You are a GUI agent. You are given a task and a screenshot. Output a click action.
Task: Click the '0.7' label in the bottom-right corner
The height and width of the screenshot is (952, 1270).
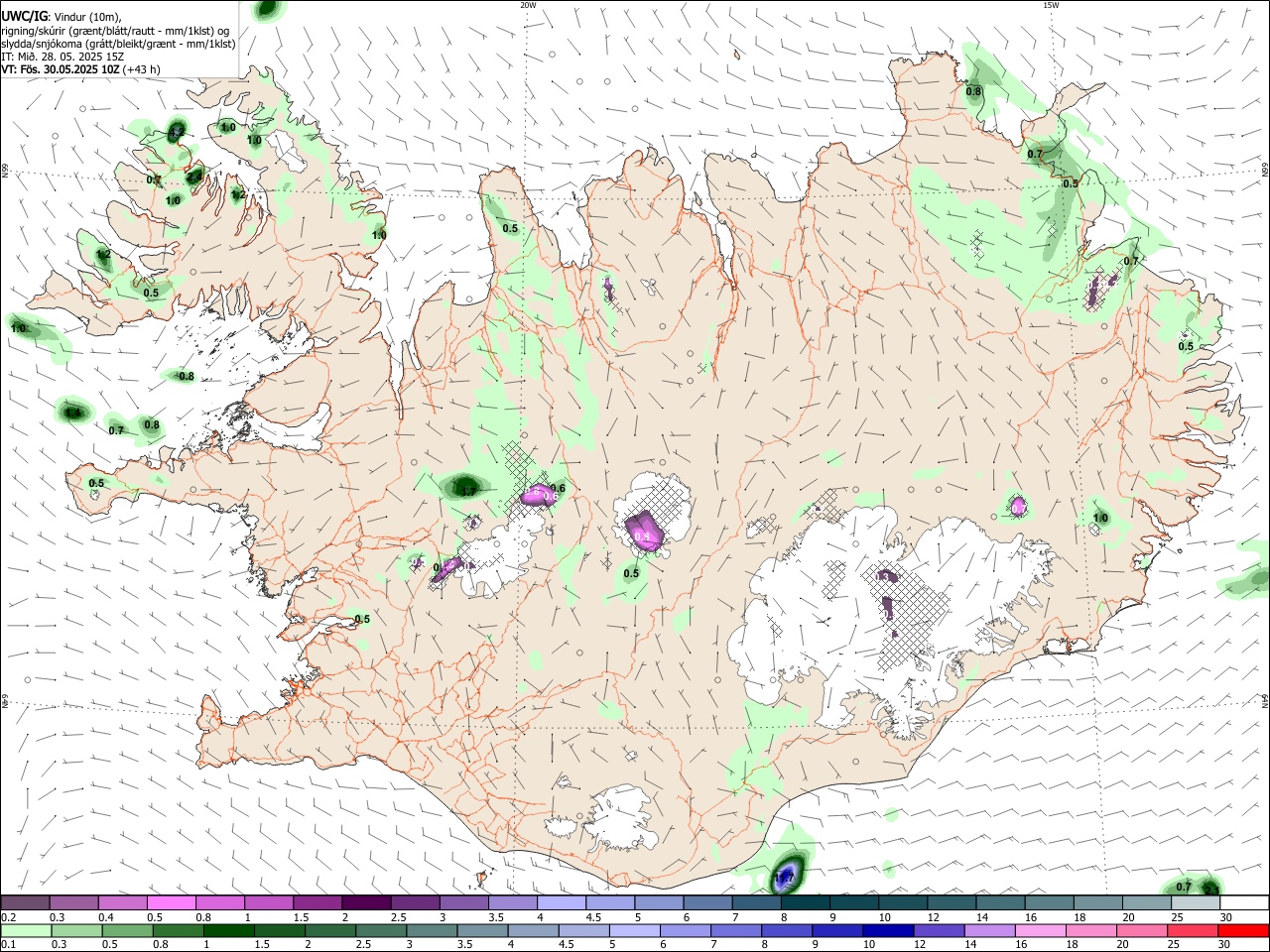tap(1184, 887)
